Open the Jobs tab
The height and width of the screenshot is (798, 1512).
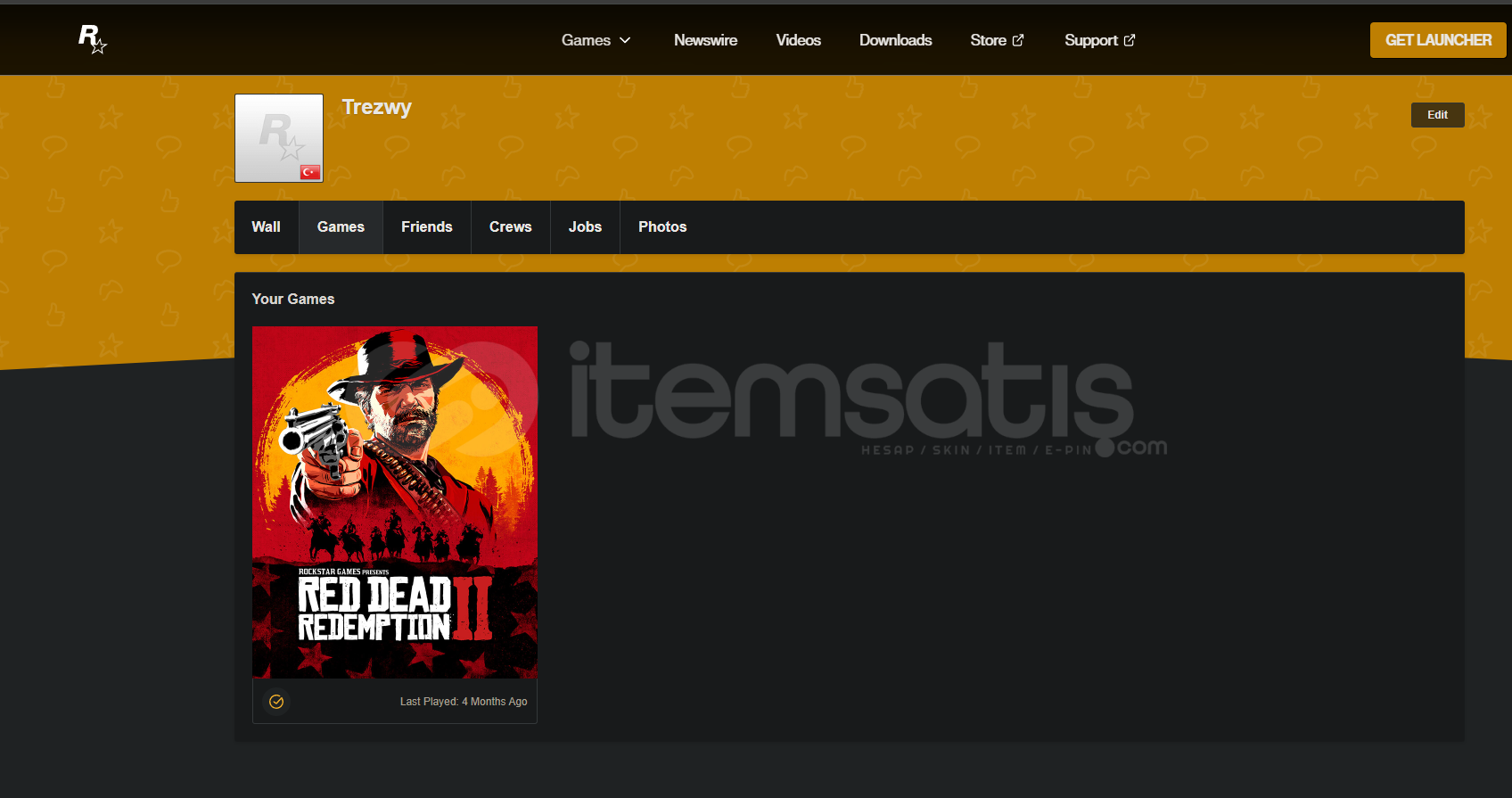(585, 227)
